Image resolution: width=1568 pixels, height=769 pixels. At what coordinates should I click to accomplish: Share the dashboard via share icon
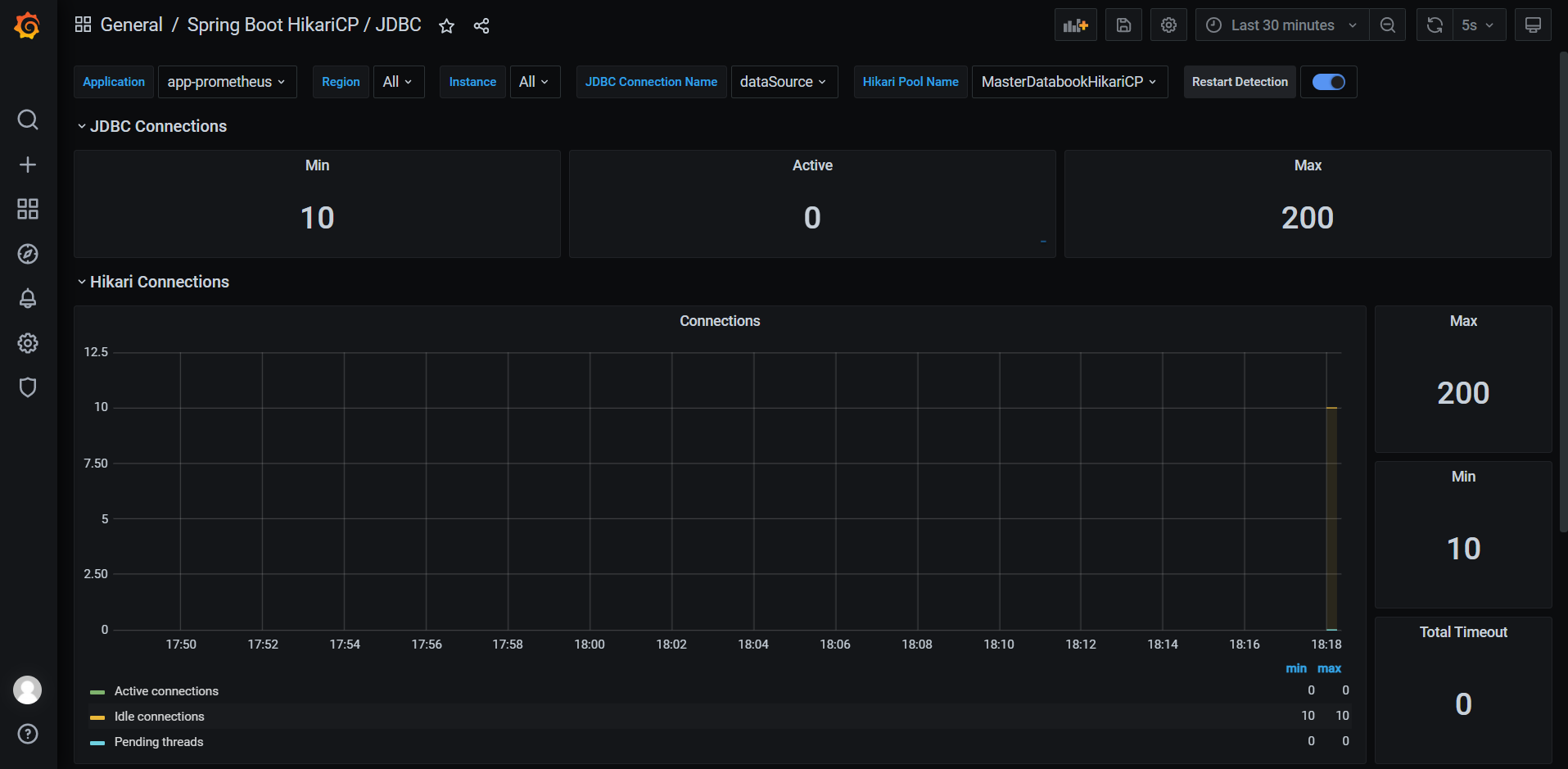tap(481, 26)
